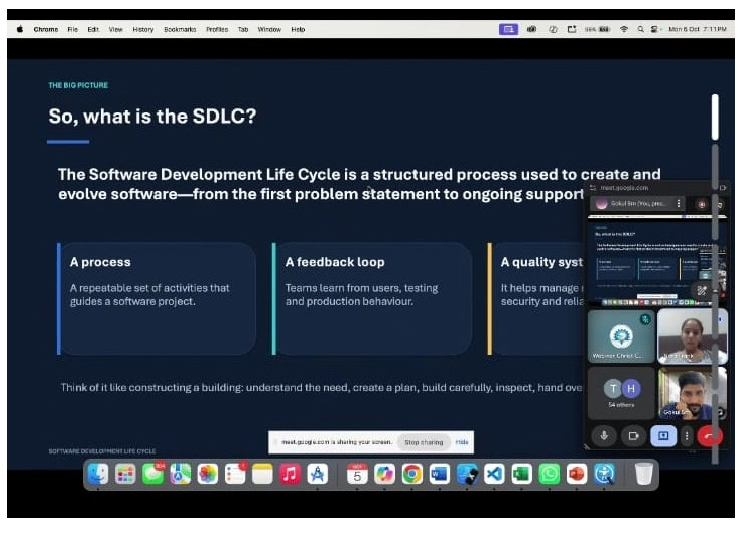Open Control Center in menu bar

click(x=655, y=29)
